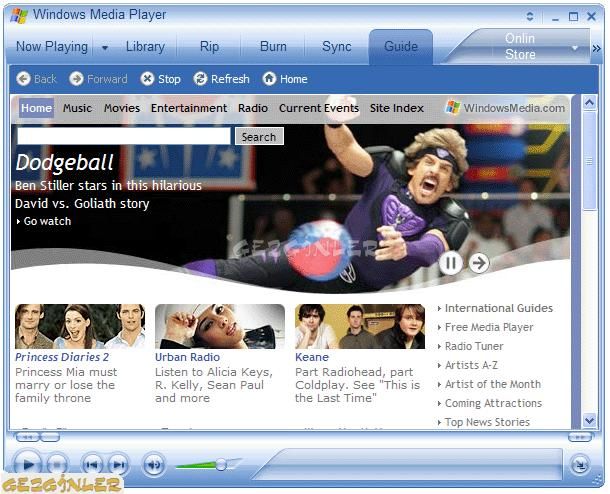Open the Princess Diaries 2 thumbnail
Image resolution: width=610 pixels, height=494 pixels.
point(80,326)
